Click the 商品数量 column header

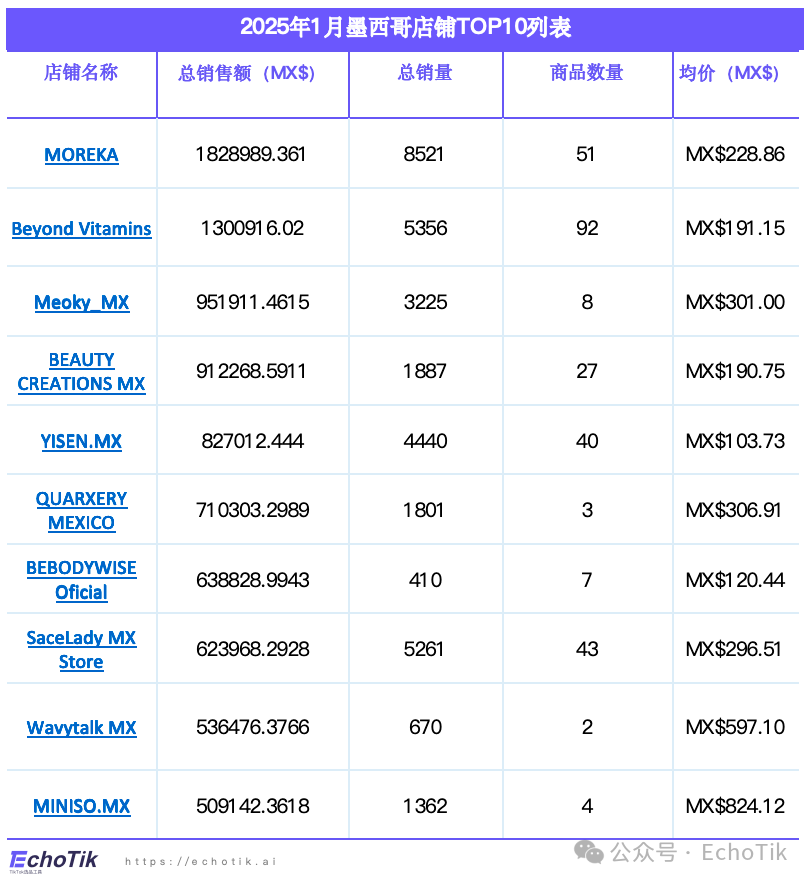[586, 72]
